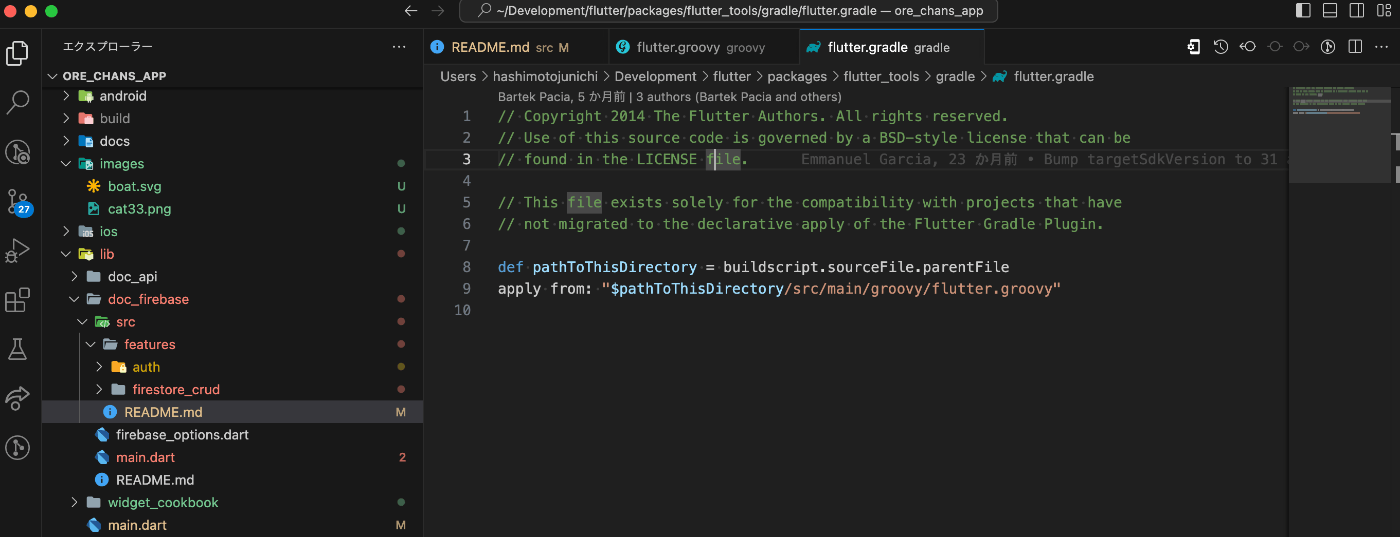1400x537 pixels.
Task: Go forward using the right navigation arrow
Action: [437, 11]
